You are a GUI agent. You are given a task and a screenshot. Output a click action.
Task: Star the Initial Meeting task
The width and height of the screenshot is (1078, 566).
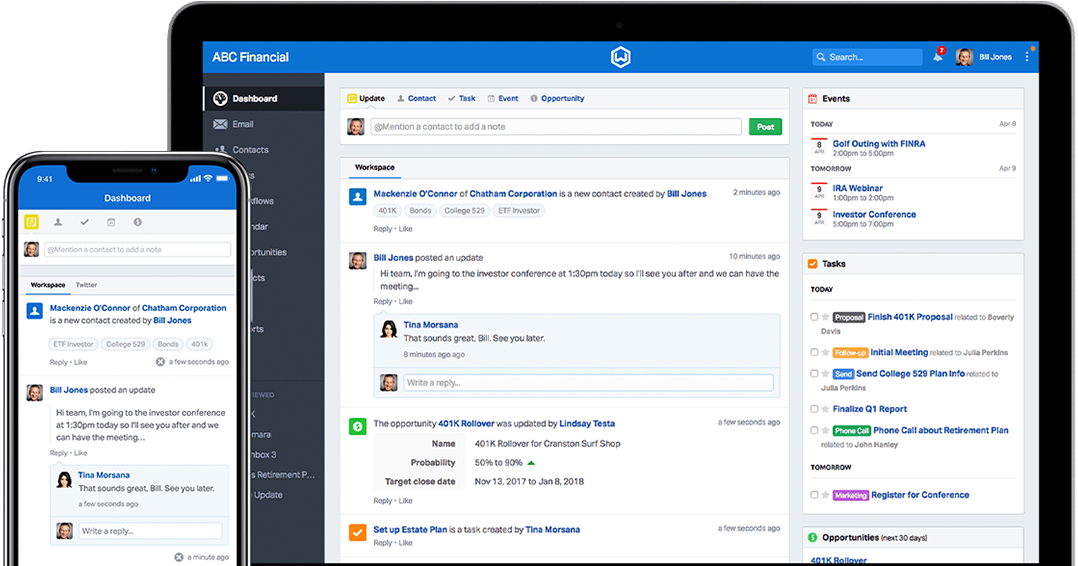click(x=825, y=353)
